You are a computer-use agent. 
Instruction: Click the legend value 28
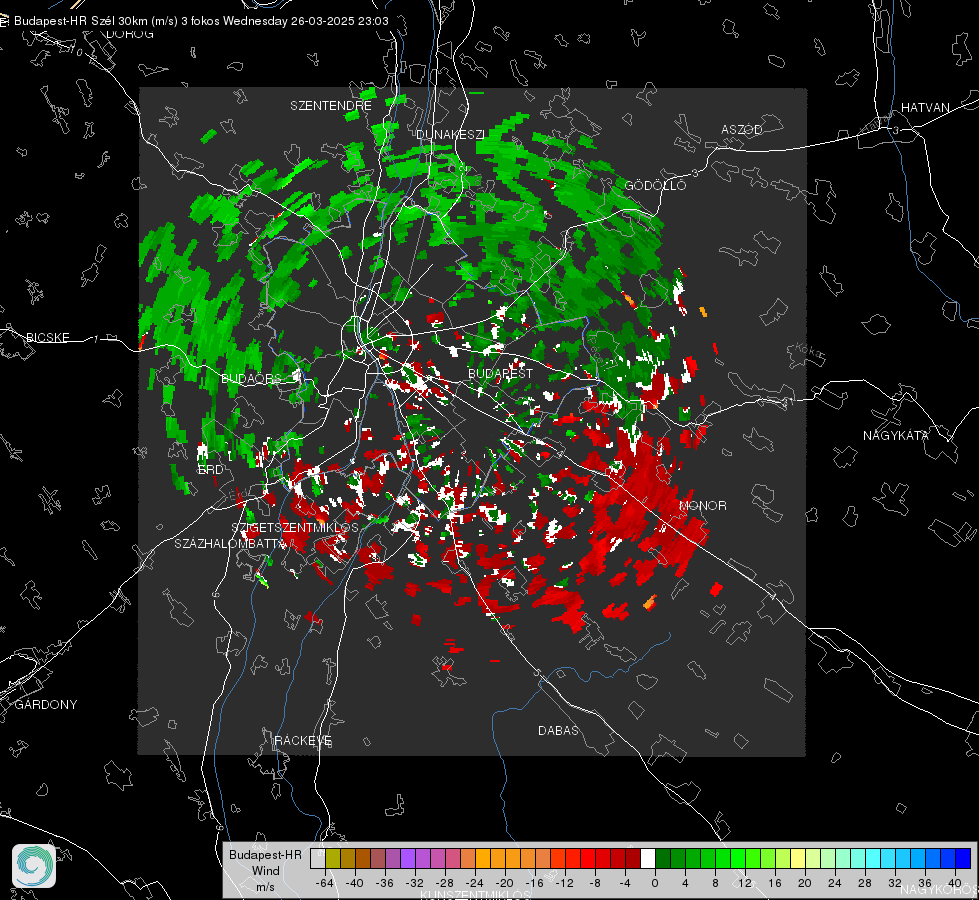(x=865, y=883)
